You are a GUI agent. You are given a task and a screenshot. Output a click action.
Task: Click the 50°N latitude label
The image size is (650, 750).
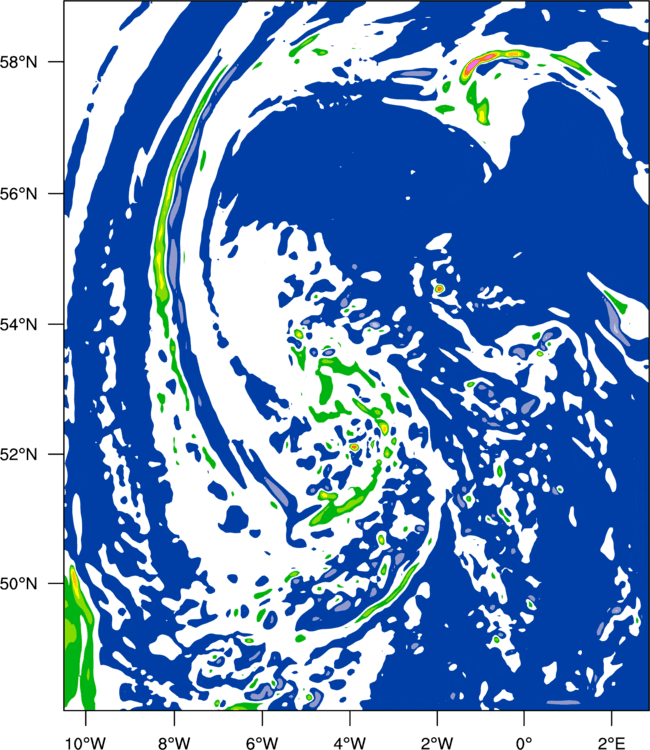point(19,584)
